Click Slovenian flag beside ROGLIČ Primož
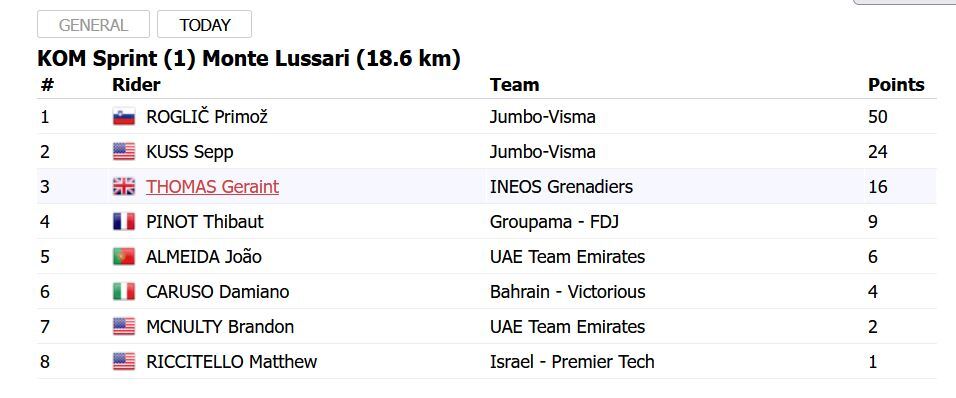The height and width of the screenshot is (398, 956). (124, 116)
